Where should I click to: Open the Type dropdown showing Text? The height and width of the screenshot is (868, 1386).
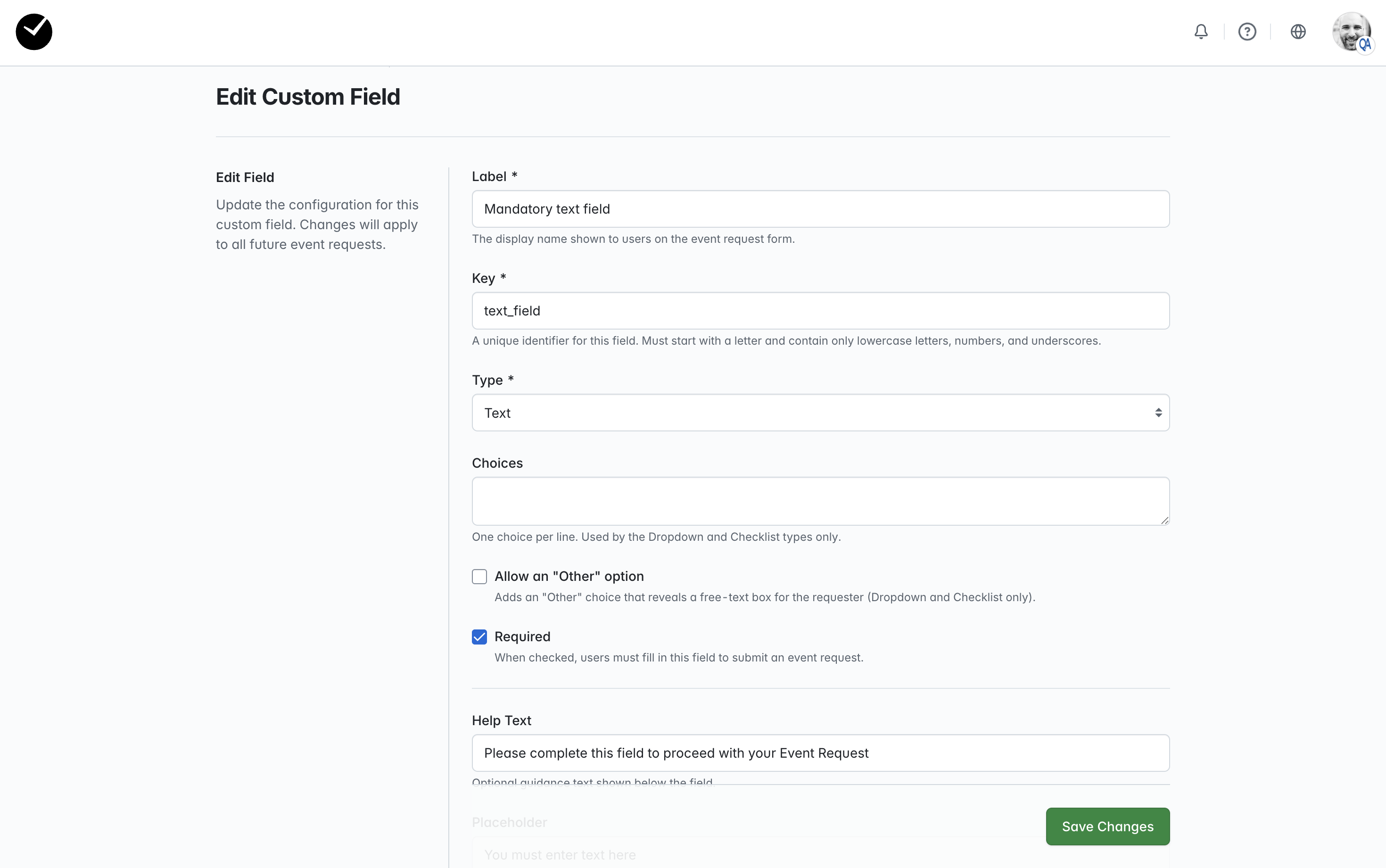click(820, 413)
